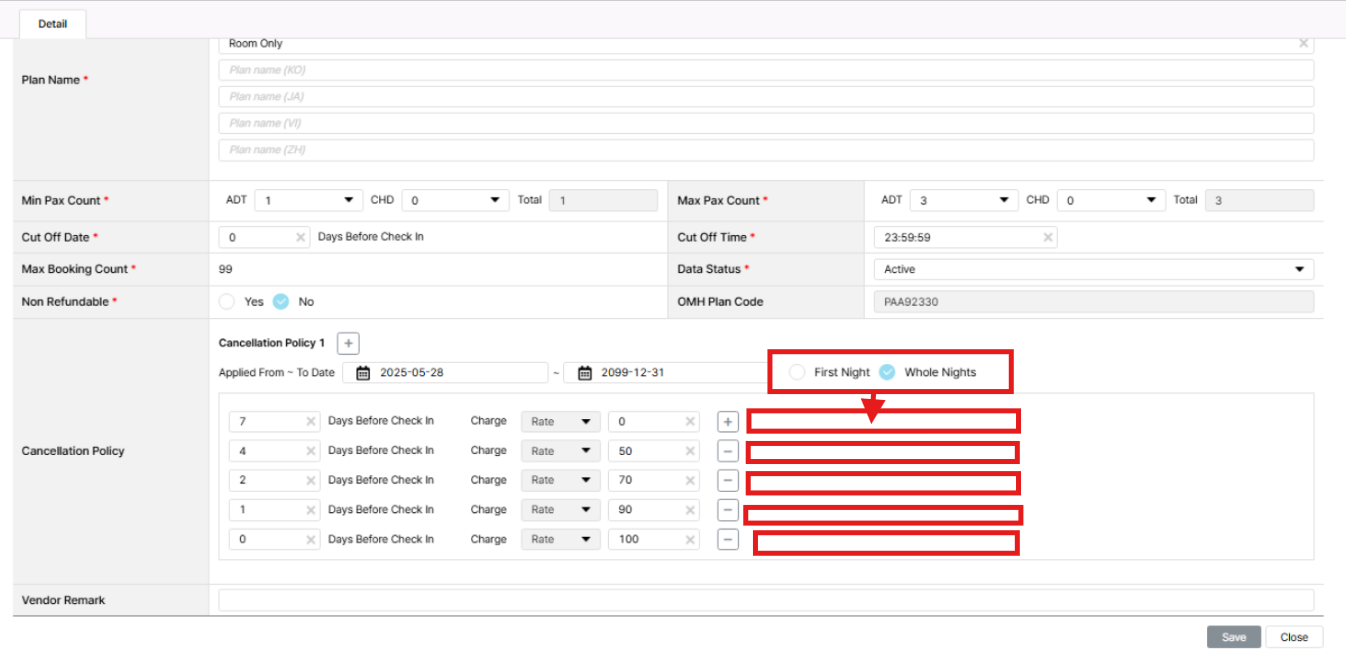Click the plus icon beside Cancellation Policy 1
This screenshot has width=1353, height=661.
coord(348,343)
